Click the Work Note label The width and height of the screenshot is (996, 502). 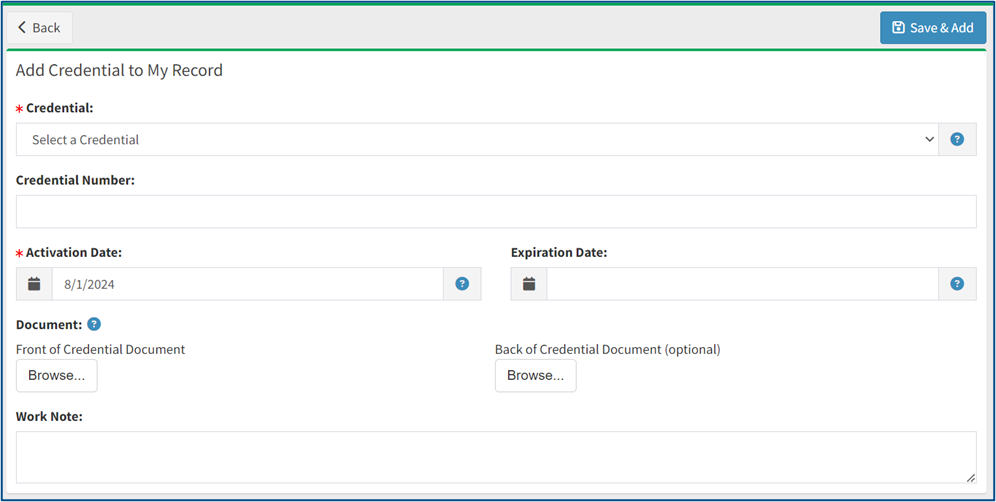click(50, 417)
